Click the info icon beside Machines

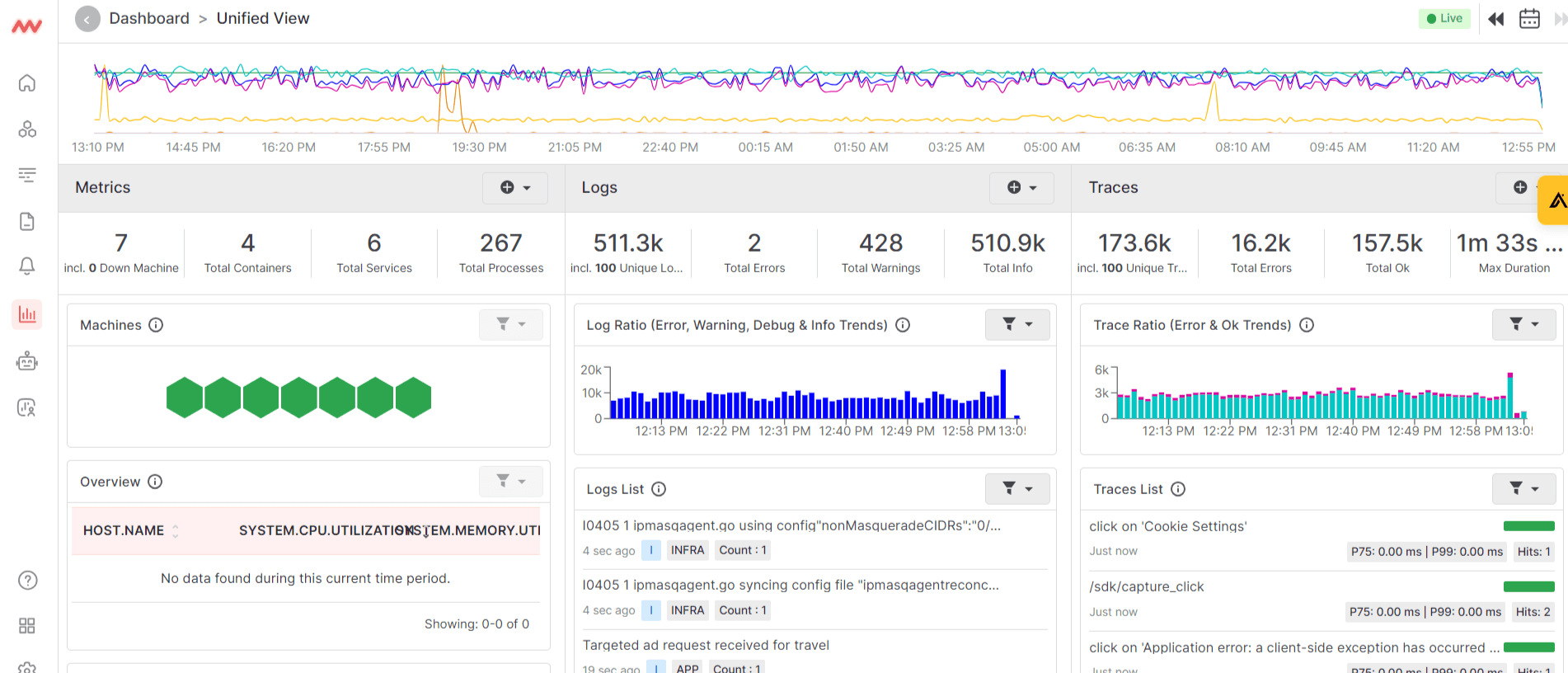(x=156, y=325)
